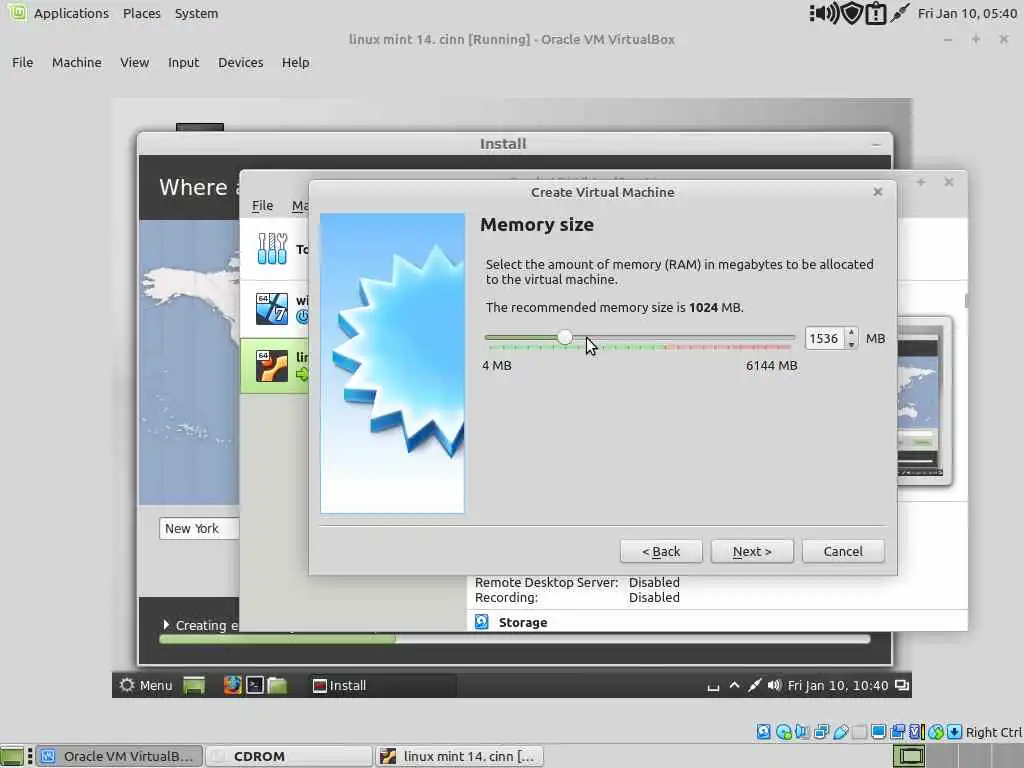This screenshot has height=768, width=1024.
Task: Click the keyboard capture arrow icon
Action: (x=954, y=731)
